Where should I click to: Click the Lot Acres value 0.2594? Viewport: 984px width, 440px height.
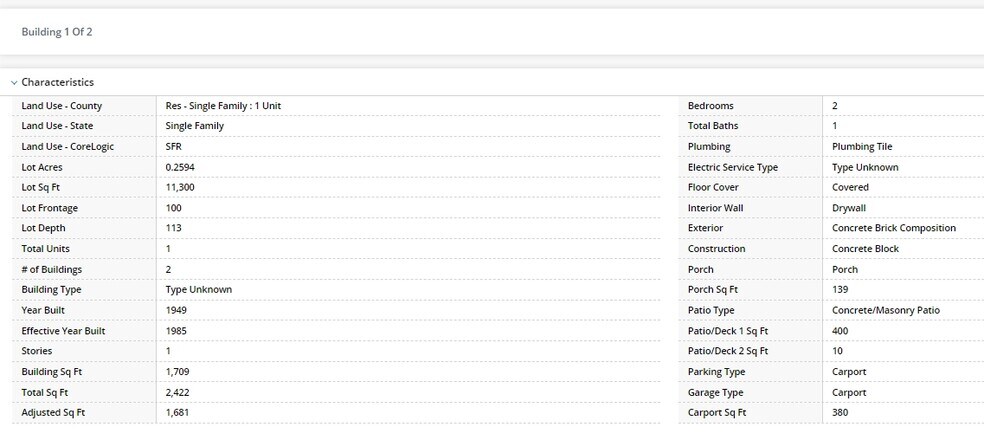coord(179,167)
